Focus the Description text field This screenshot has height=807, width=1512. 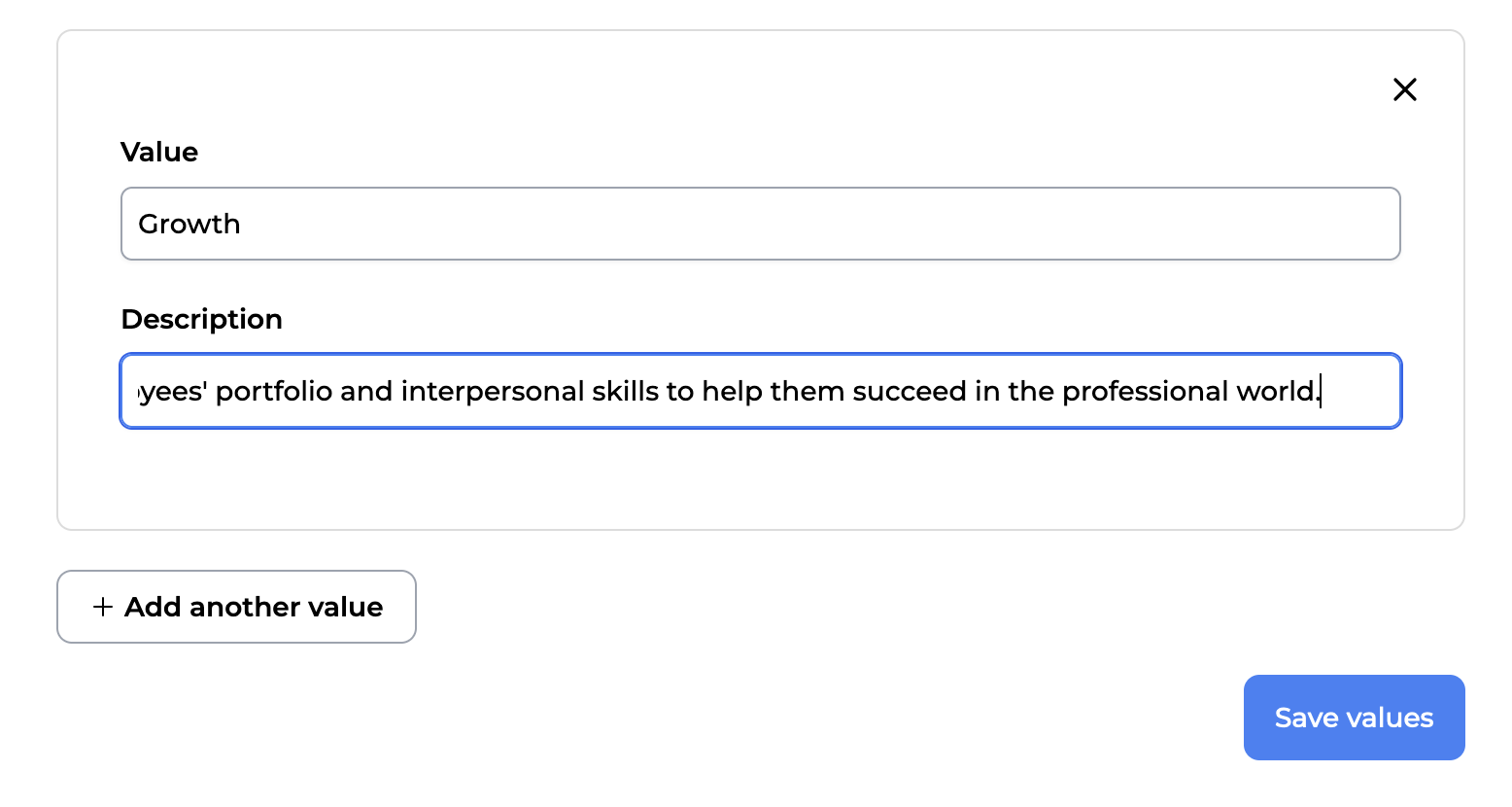[760, 391]
